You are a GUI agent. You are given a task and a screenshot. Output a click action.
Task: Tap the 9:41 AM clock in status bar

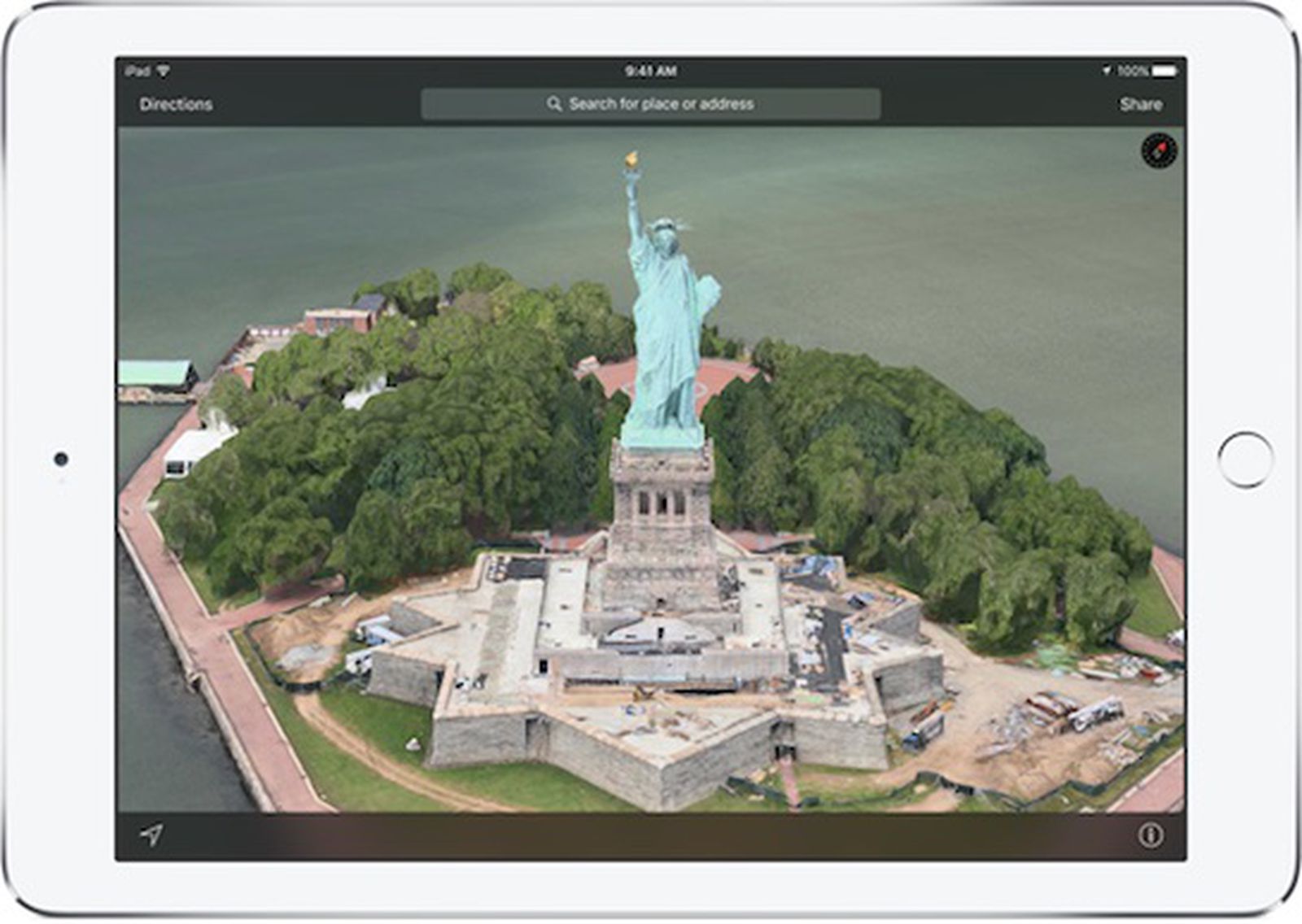[651, 72]
